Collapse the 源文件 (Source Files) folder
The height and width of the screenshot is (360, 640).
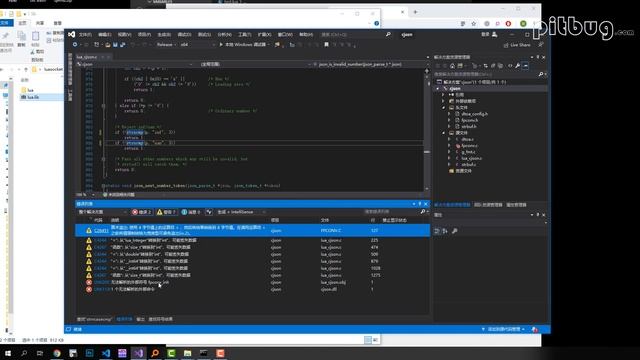443,133
